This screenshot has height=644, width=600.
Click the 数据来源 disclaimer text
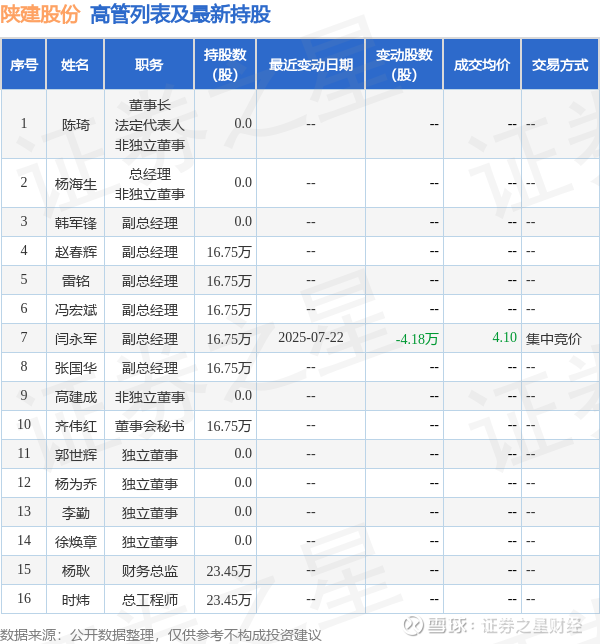coord(161,635)
